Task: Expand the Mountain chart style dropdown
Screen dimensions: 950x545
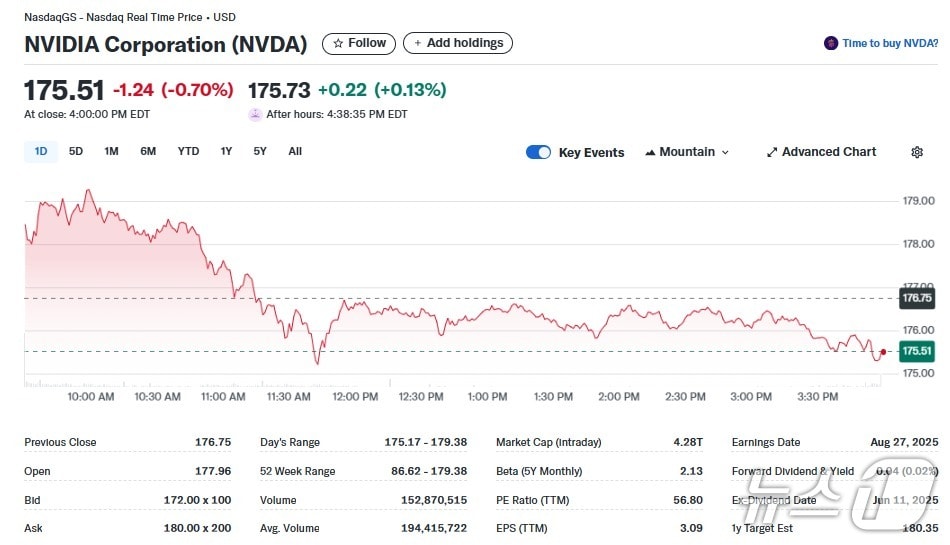Action: point(725,152)
